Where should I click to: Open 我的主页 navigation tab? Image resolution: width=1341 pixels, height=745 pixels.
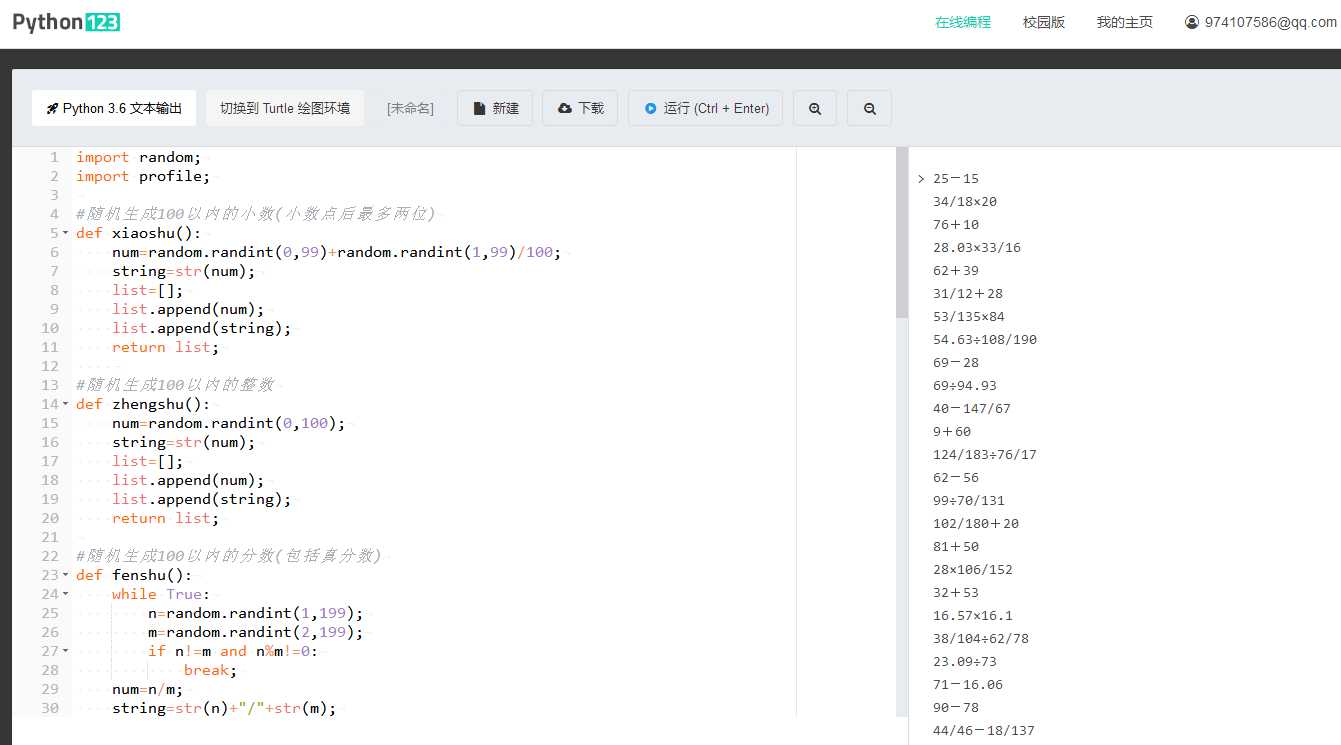click(1124, 22)
